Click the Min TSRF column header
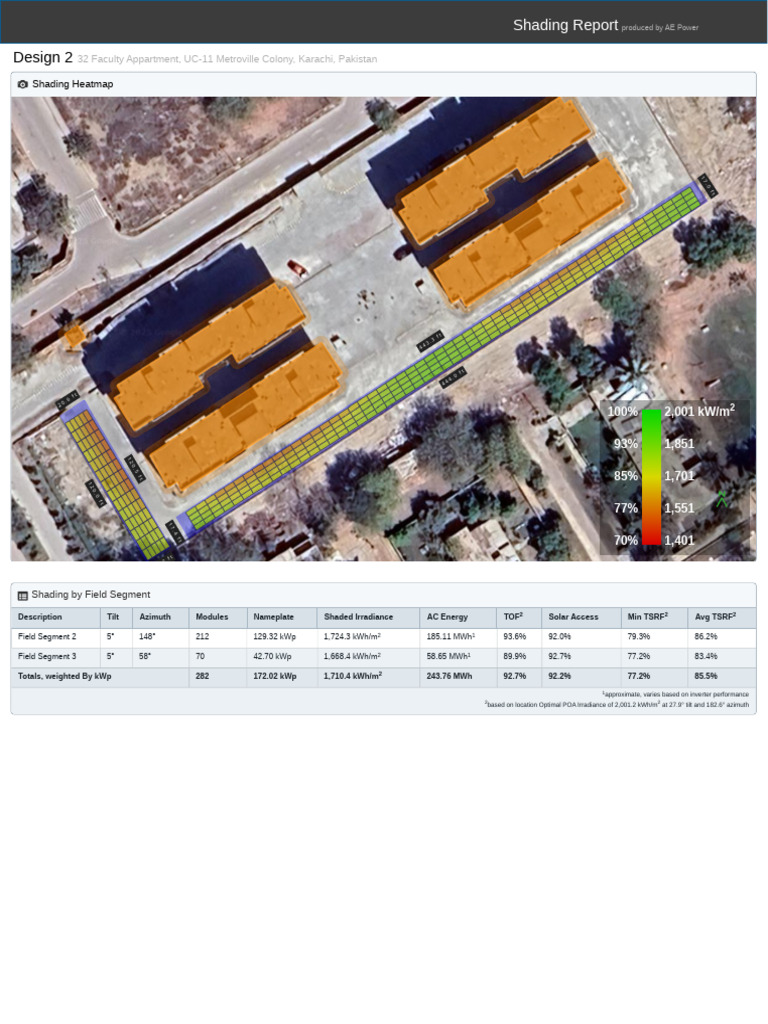 [648, 616]
